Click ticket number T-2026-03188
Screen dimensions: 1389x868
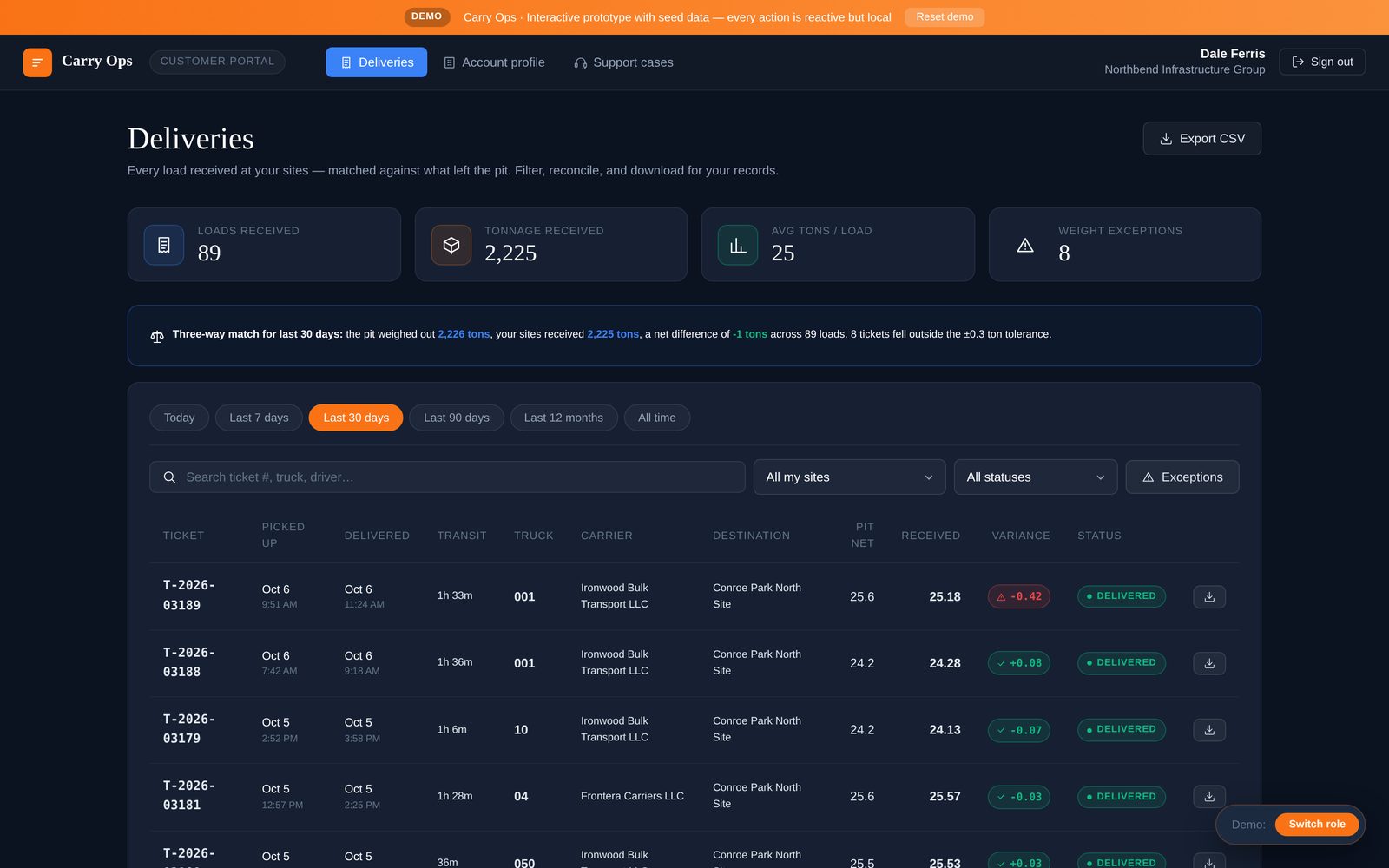click(189, 662)
